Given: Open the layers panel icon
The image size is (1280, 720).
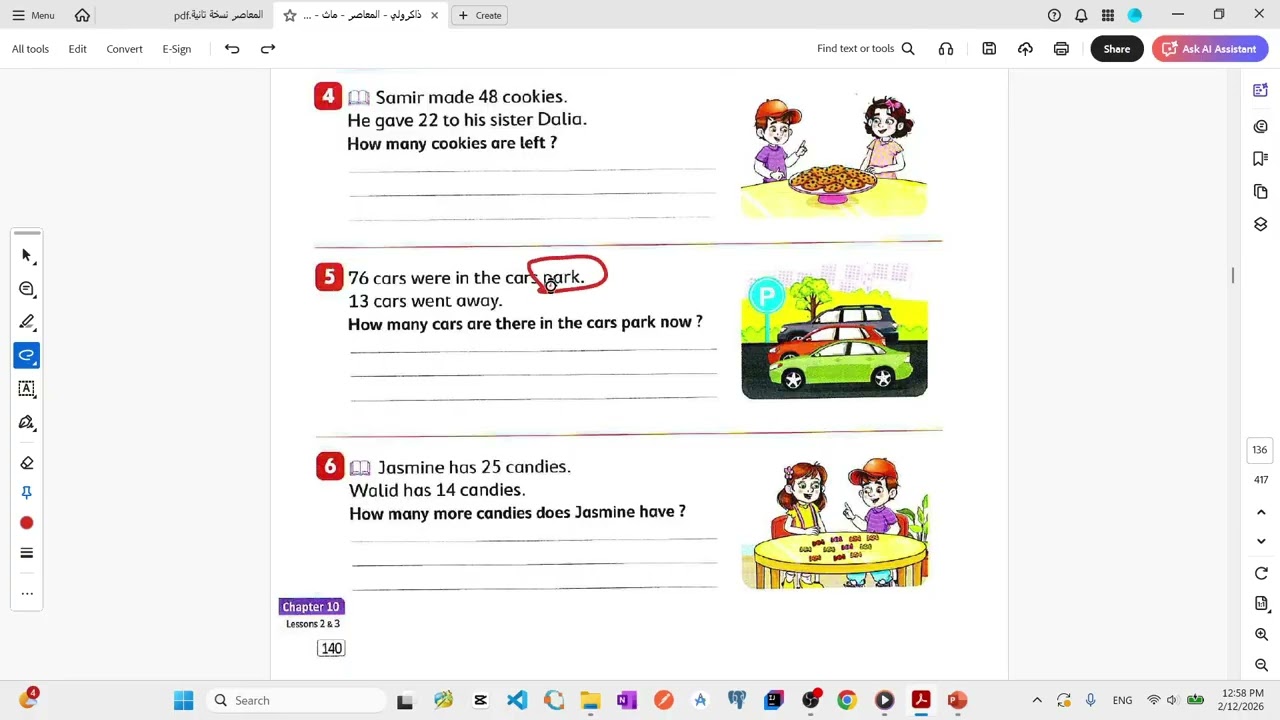Looking at the screenshot, I should (x=1261, y=224).
